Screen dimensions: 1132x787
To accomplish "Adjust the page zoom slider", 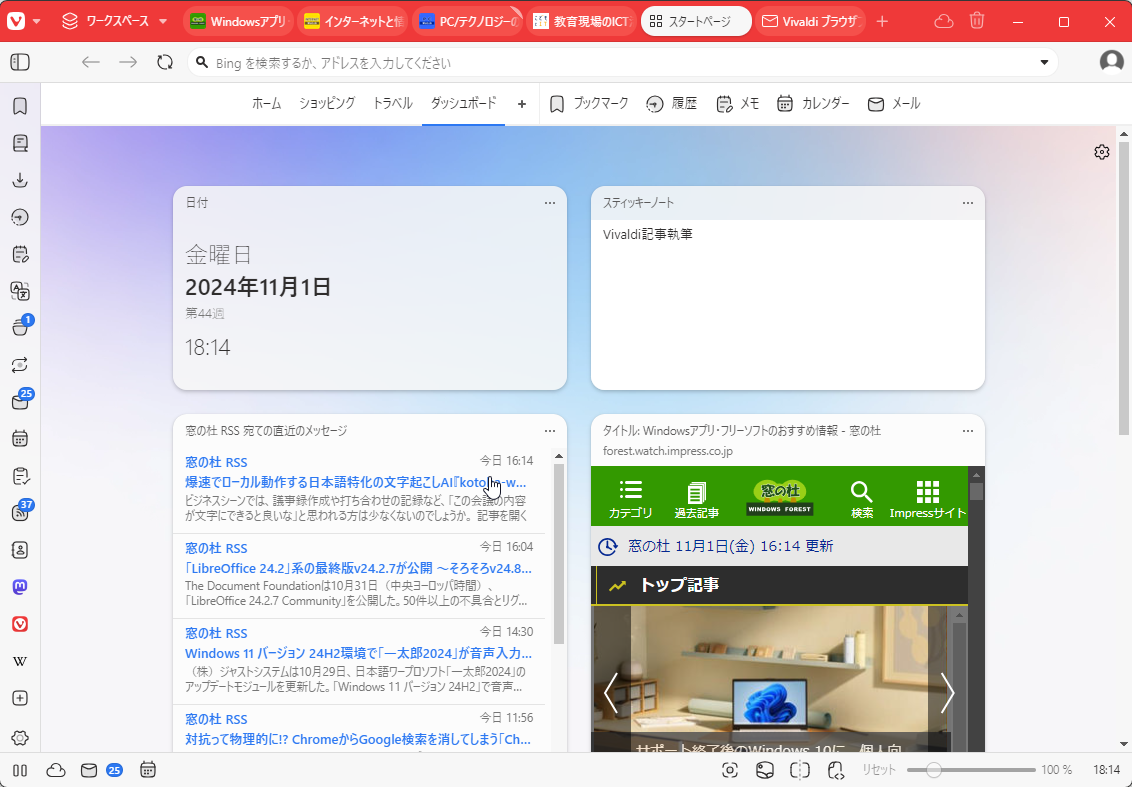I will coord(932,770).
